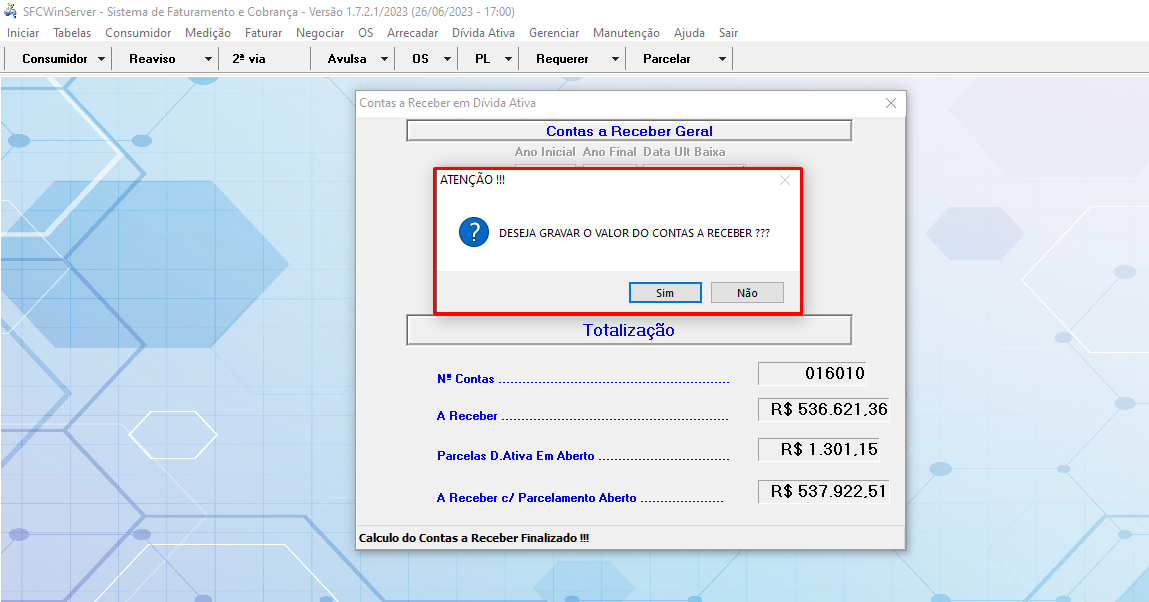
Task: Select the A Receber total value field
Action: coord(823,409)
